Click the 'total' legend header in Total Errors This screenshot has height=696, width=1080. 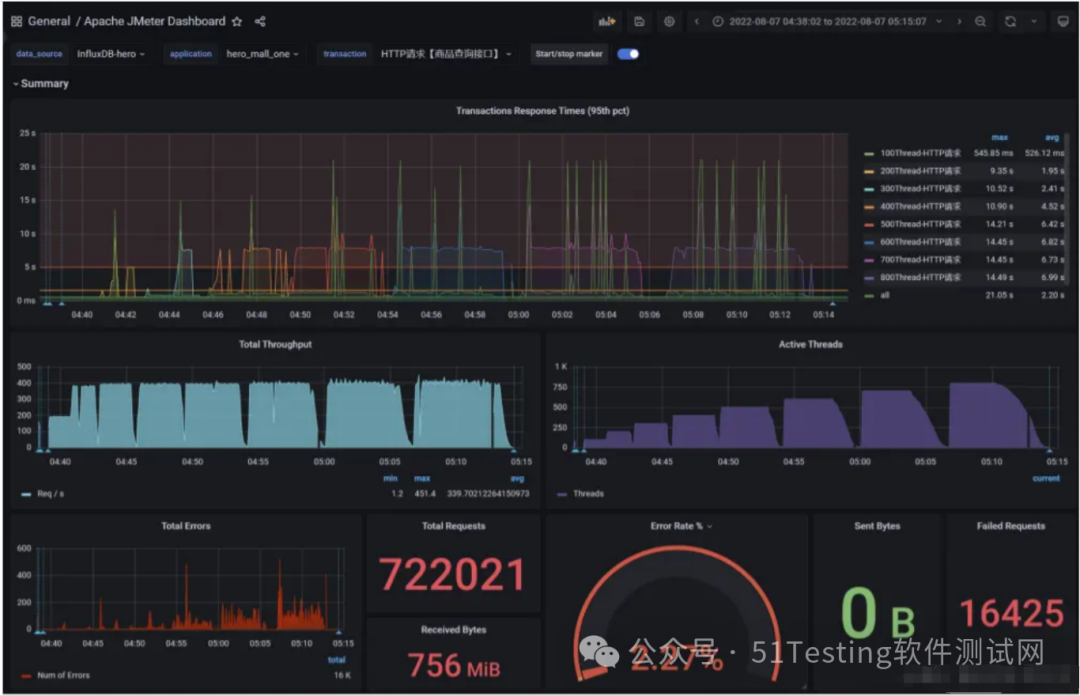[336, 659]
